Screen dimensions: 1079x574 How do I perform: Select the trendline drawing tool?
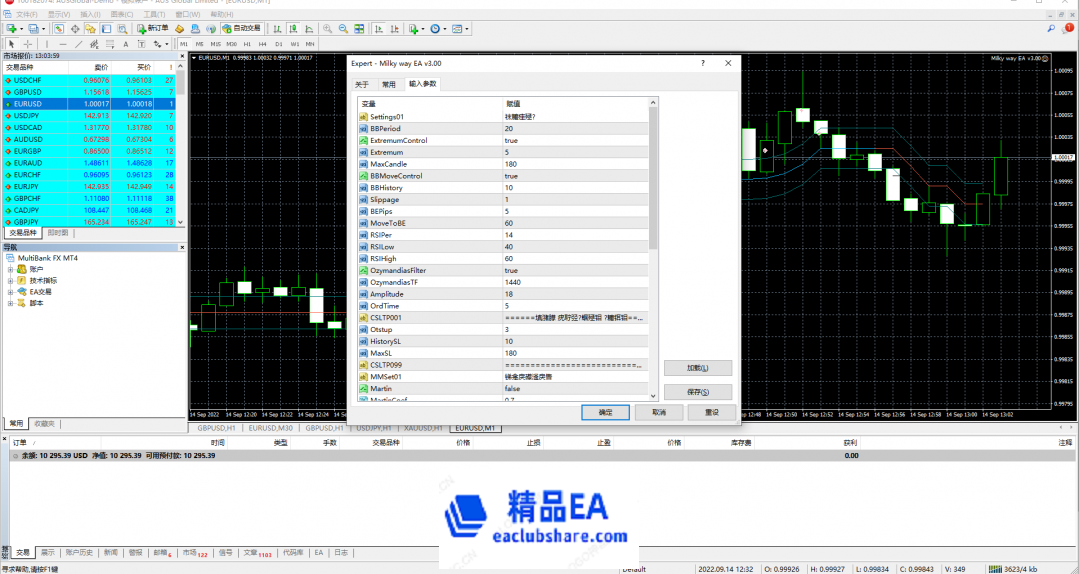[78, 44]
